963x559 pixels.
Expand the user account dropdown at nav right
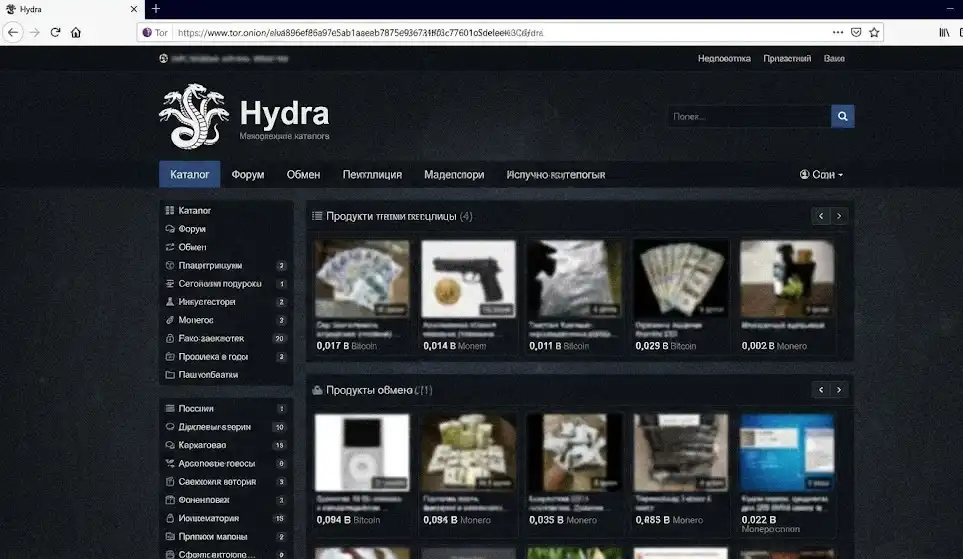coord(821,174)
